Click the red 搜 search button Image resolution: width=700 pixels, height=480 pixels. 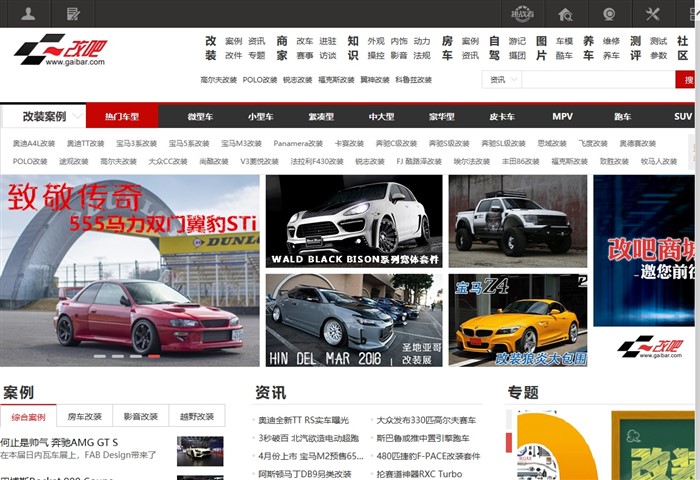[x=687, y=80]
